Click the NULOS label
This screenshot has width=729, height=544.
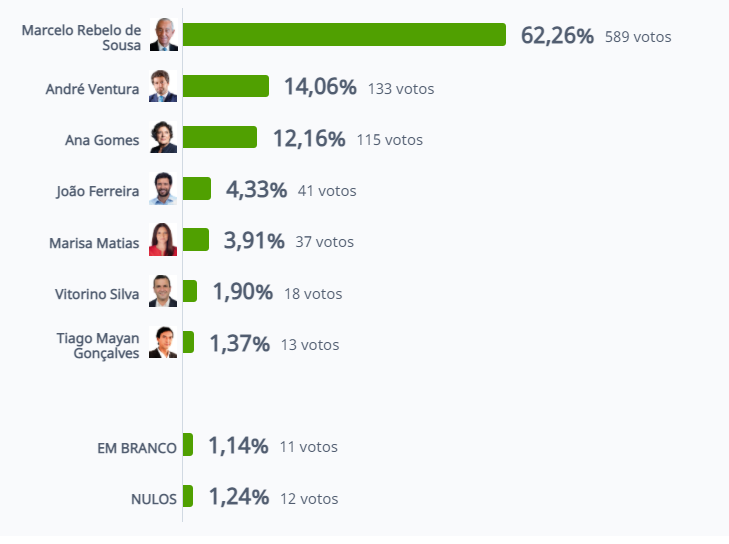pos(154,499)
